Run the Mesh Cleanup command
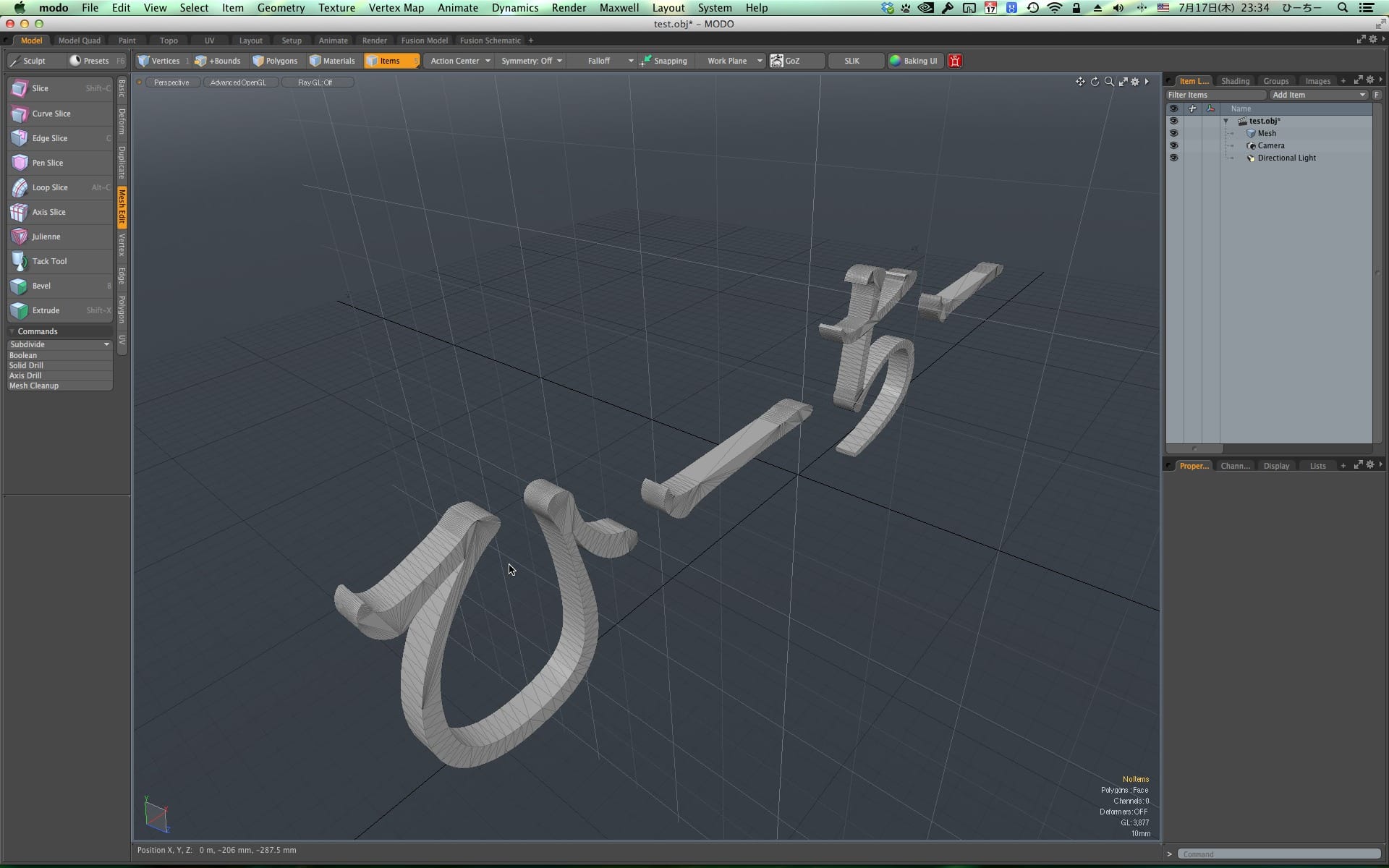 [x=34, y=386]
